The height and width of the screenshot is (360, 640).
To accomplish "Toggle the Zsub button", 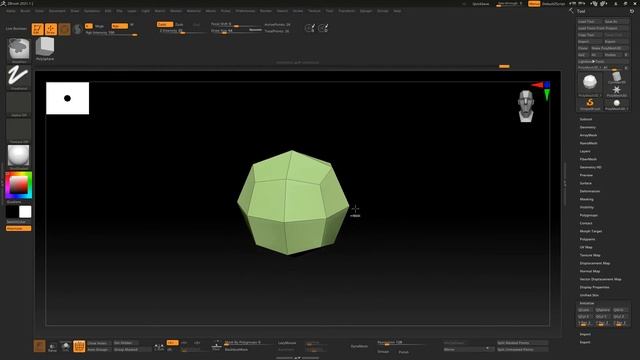I will tap(179, 24).
